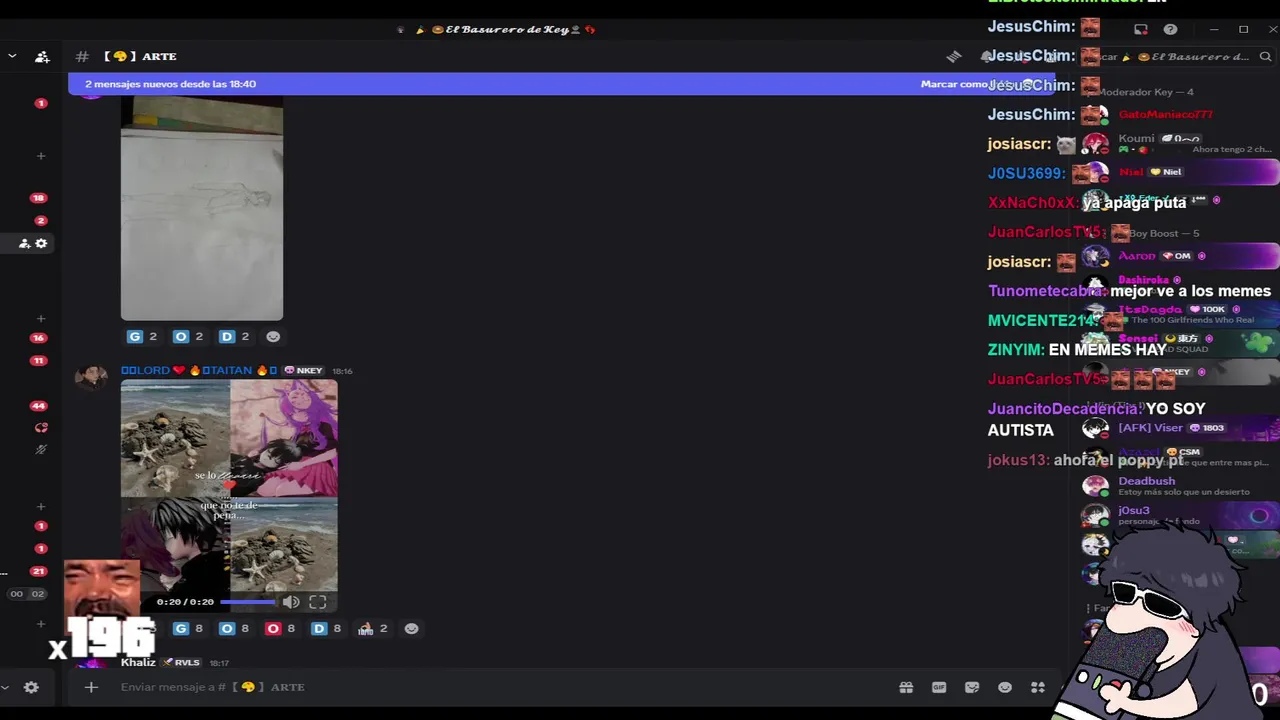Collapse the Moderador Key role group heading
This screenshot has width=1280, height=720.
coord(1146,92)
